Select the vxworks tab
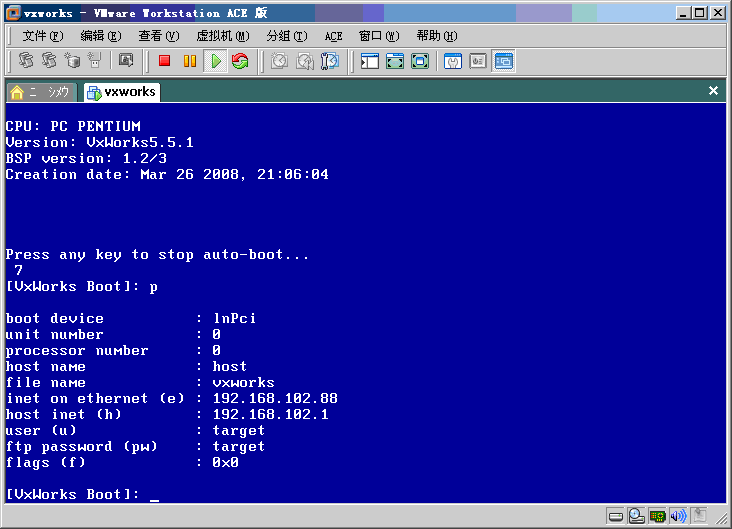732x529 pixels. point(122,92)
